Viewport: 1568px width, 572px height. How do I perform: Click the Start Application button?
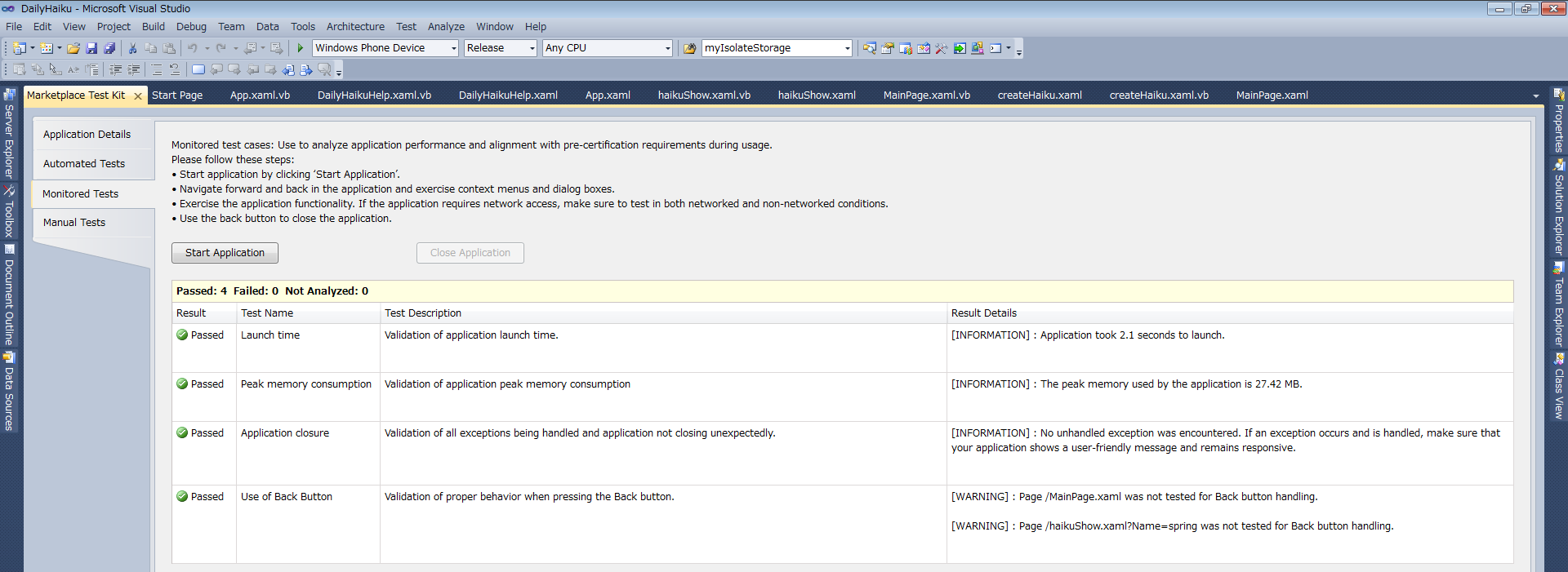pyautogui.click(x=225, y=253)
